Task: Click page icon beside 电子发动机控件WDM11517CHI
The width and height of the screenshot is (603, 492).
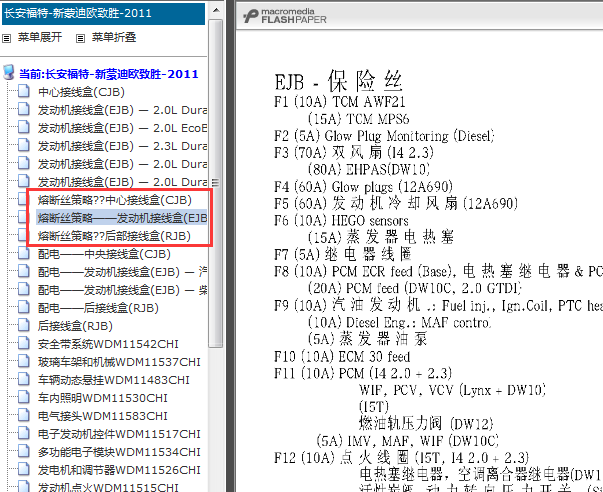Action: click(23, 434)
